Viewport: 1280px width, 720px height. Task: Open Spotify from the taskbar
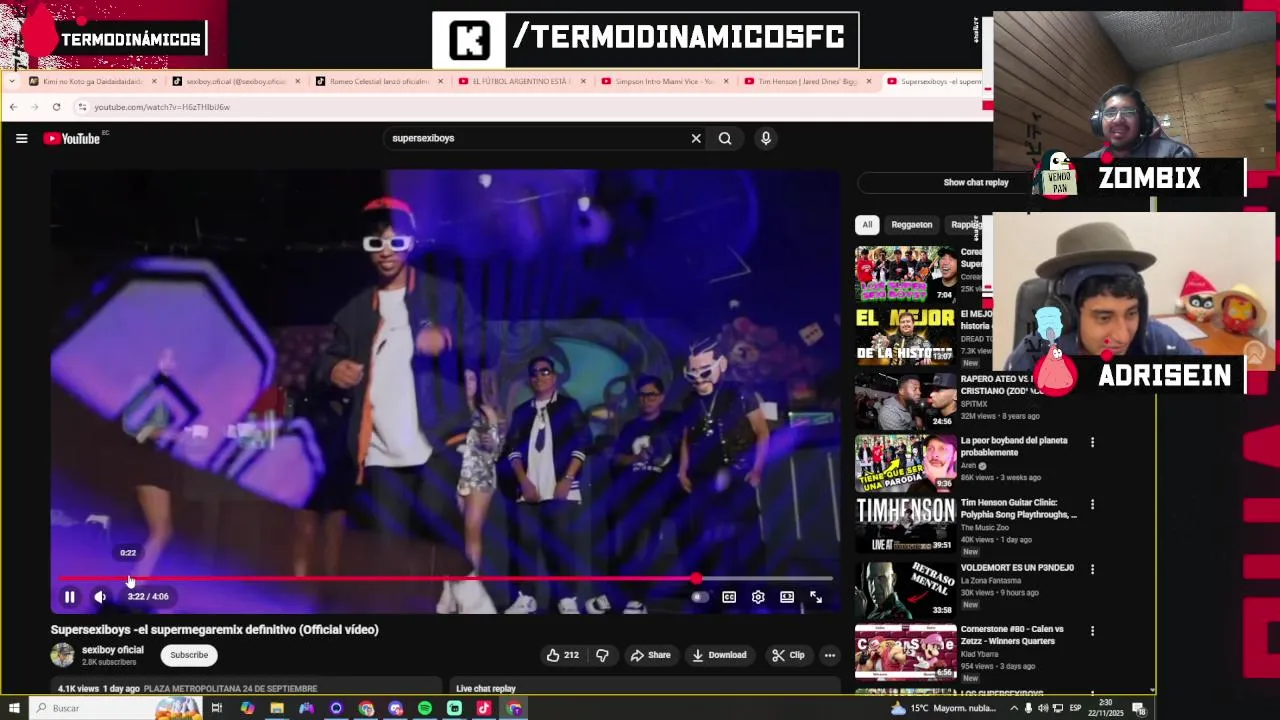(425, 708)
